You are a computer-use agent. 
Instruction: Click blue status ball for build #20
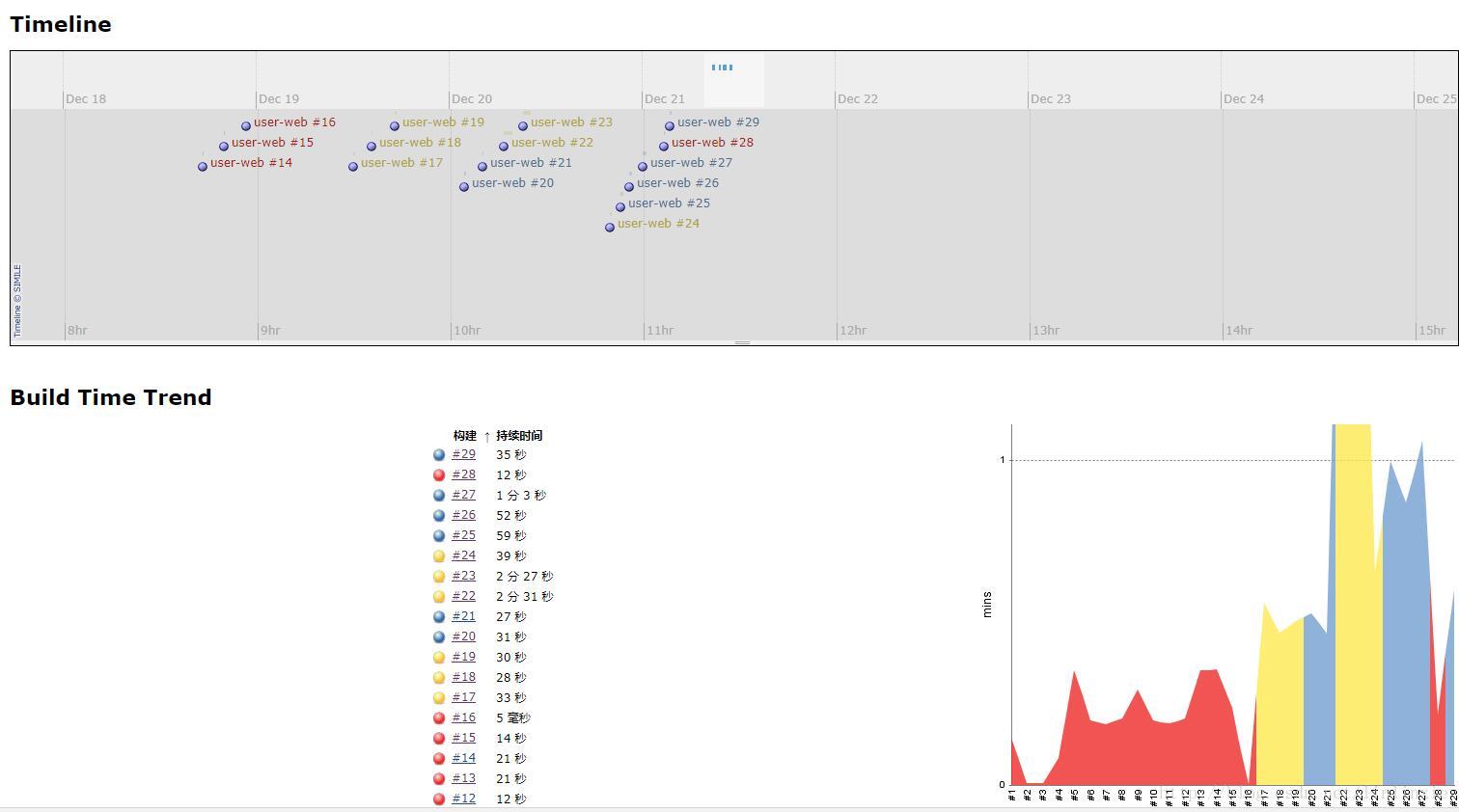click(x=439, y=637)
